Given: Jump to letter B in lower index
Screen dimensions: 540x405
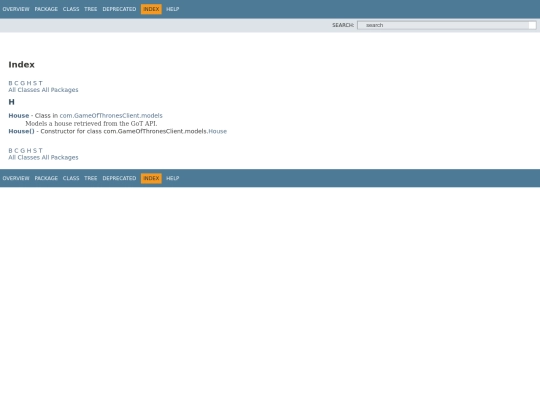Looking at the screenshot, I should (10, 150).
